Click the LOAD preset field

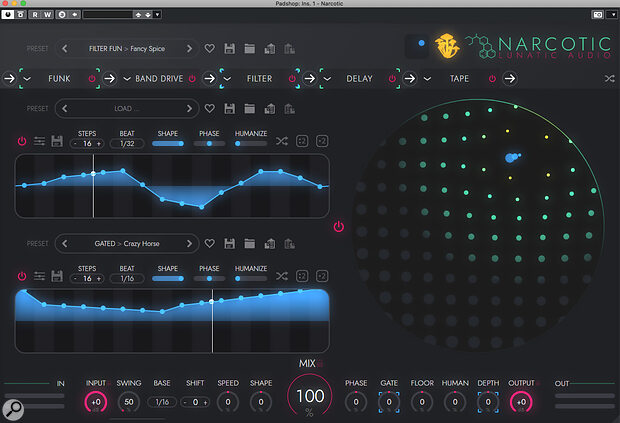click(127, 108)
